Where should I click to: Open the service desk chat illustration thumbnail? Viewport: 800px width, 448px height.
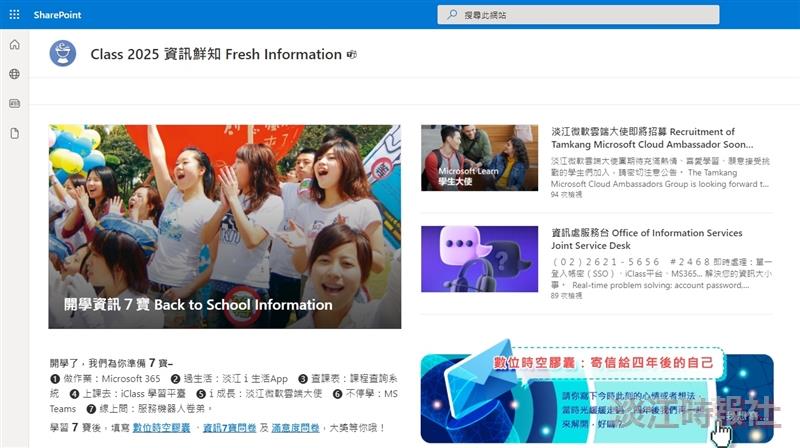[x=479, y=259]
